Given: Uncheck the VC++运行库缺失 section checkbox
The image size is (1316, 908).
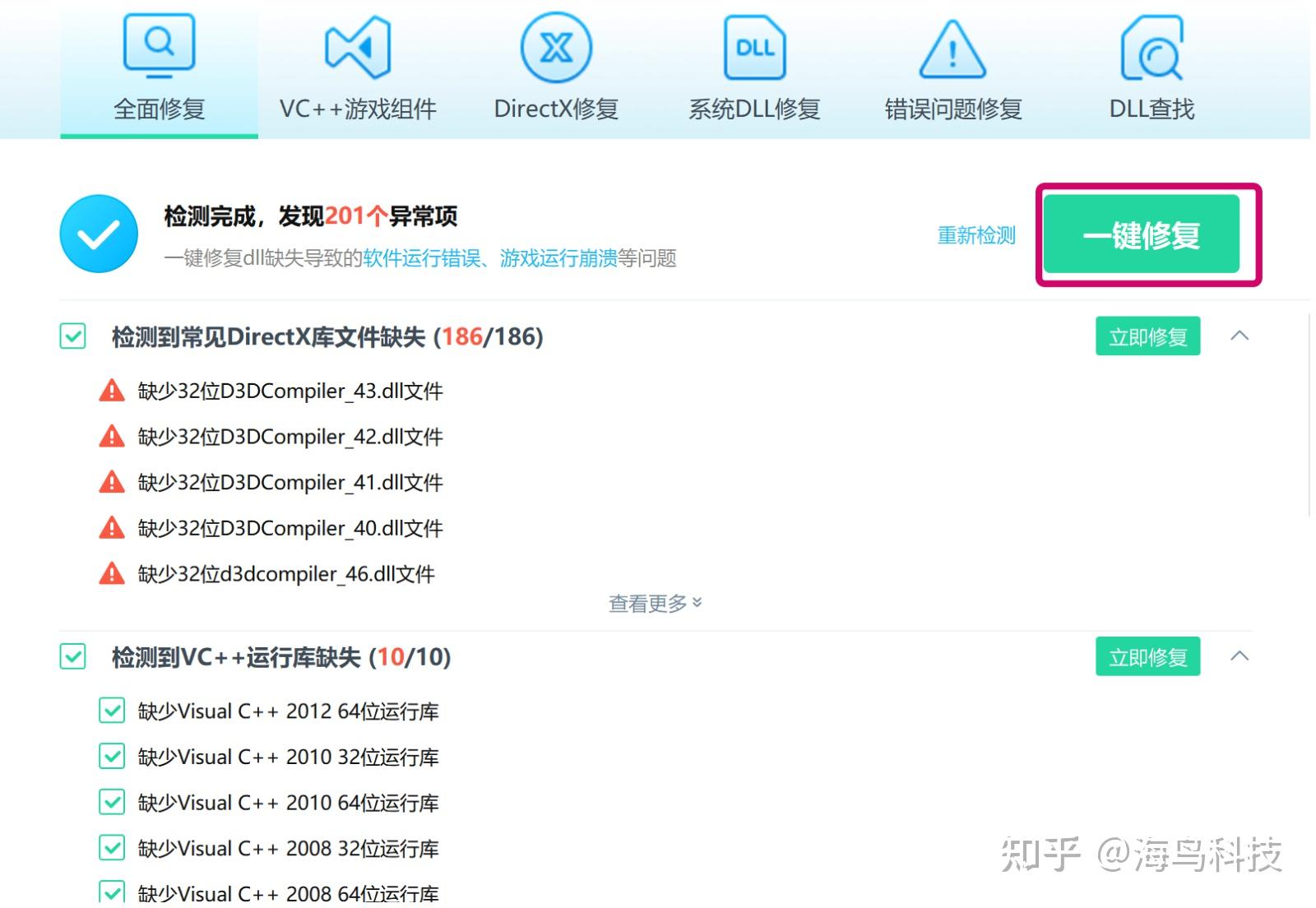Looking at the screenshot, I should point(72,657).
